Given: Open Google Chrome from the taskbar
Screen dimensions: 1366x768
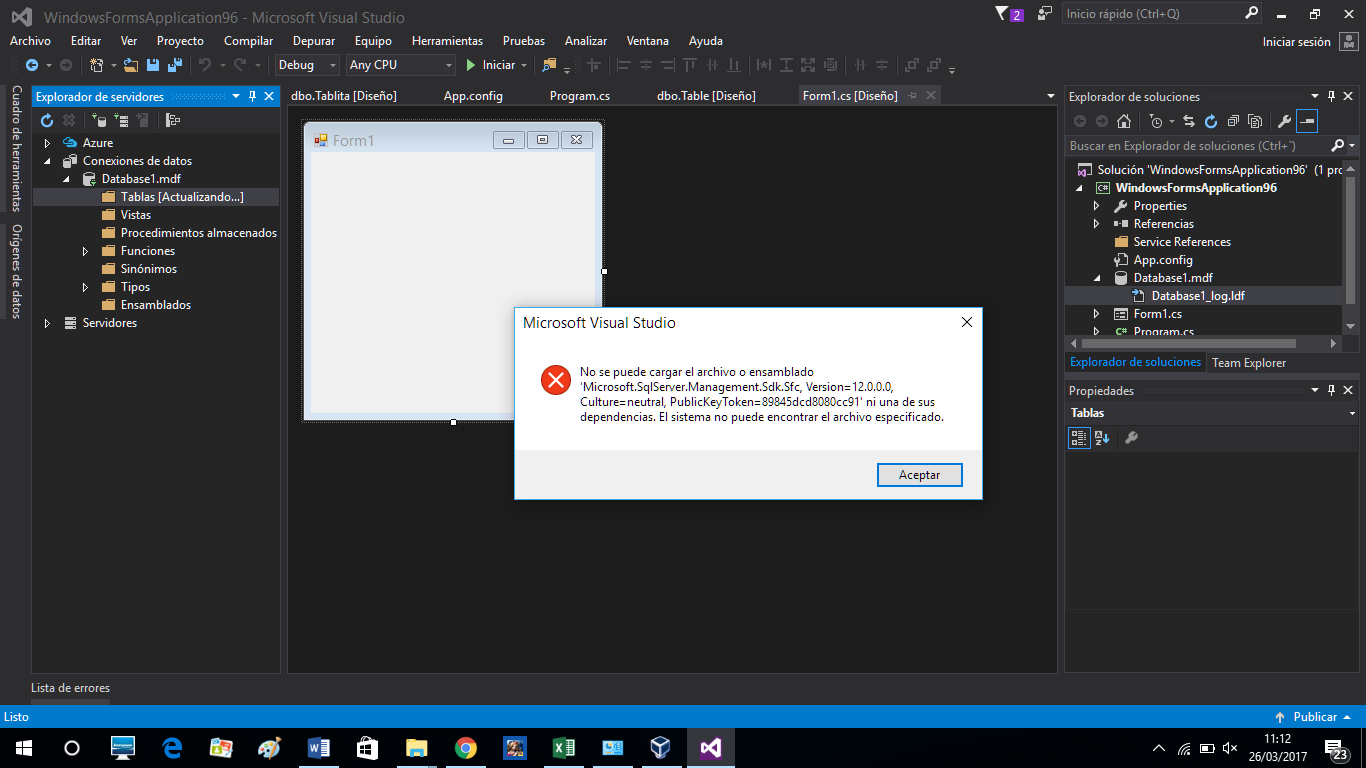Looking at the screenshot, I should (x=465, y=748).
